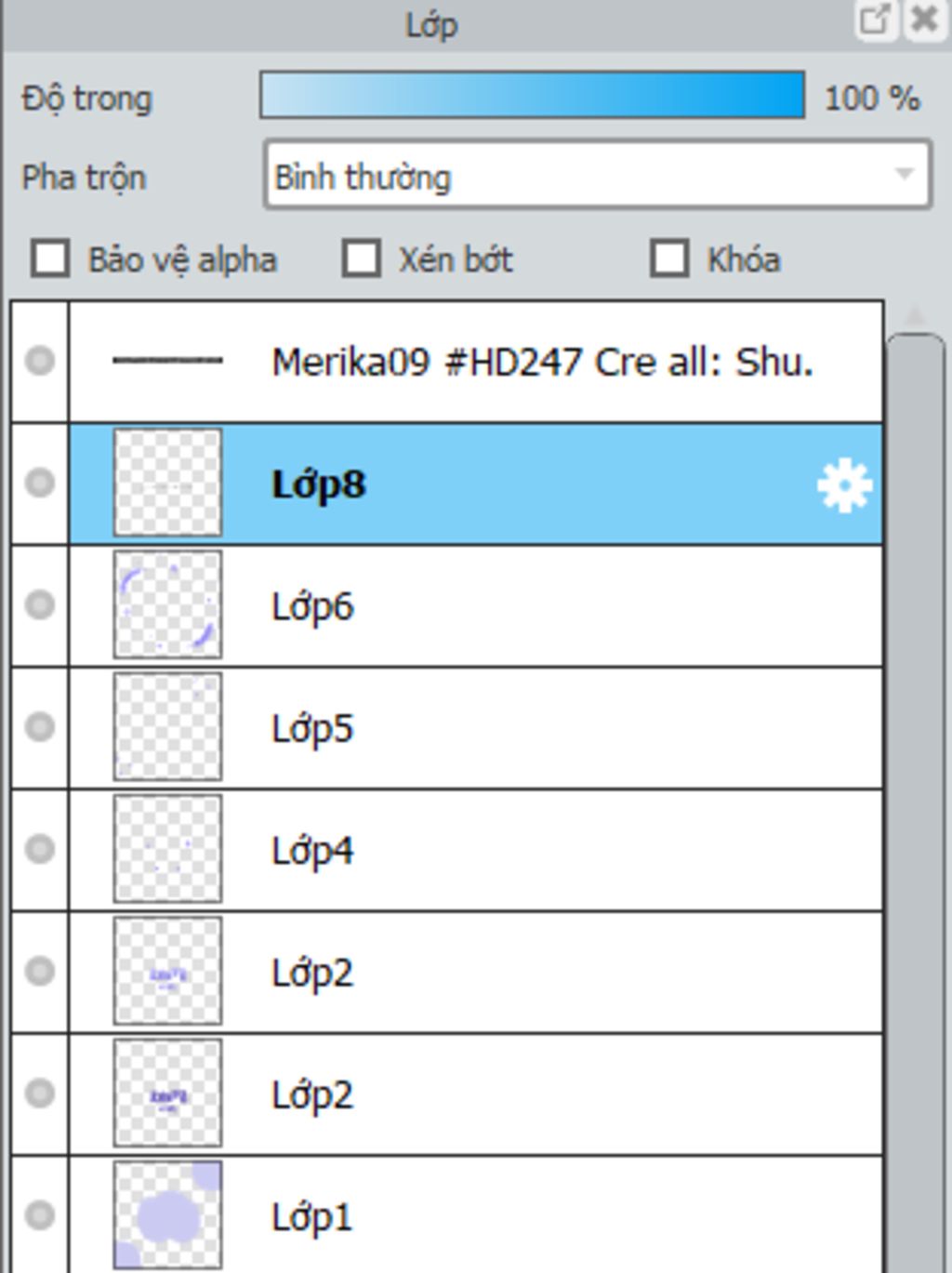Enable the Xén bớt checkbox

361,259
